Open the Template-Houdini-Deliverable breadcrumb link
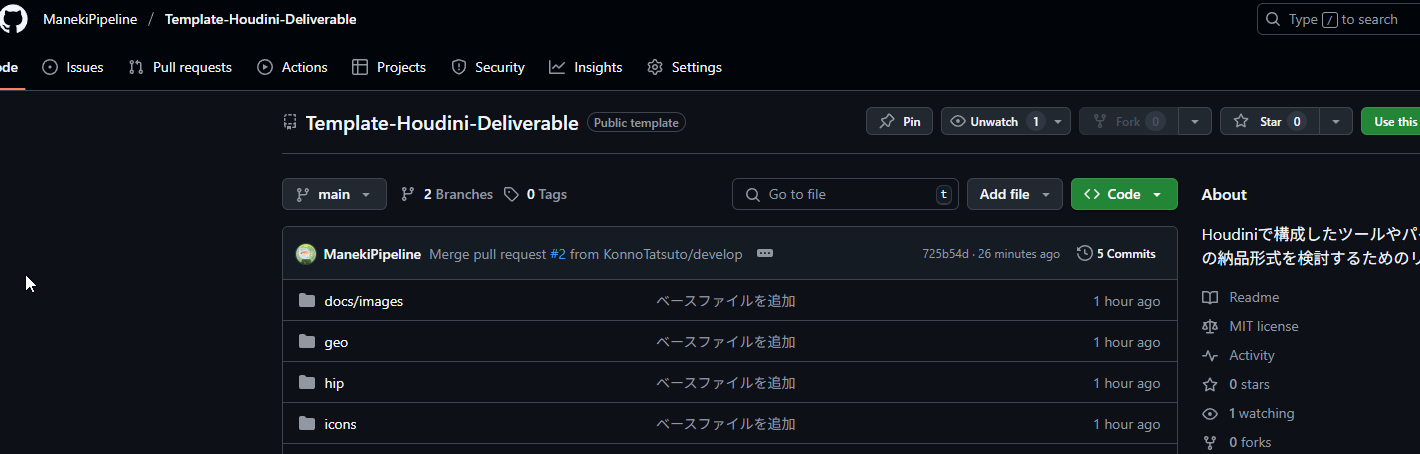Image resolution: width=1420 pixels, height=454 pixels. click(x=260, y=19)
